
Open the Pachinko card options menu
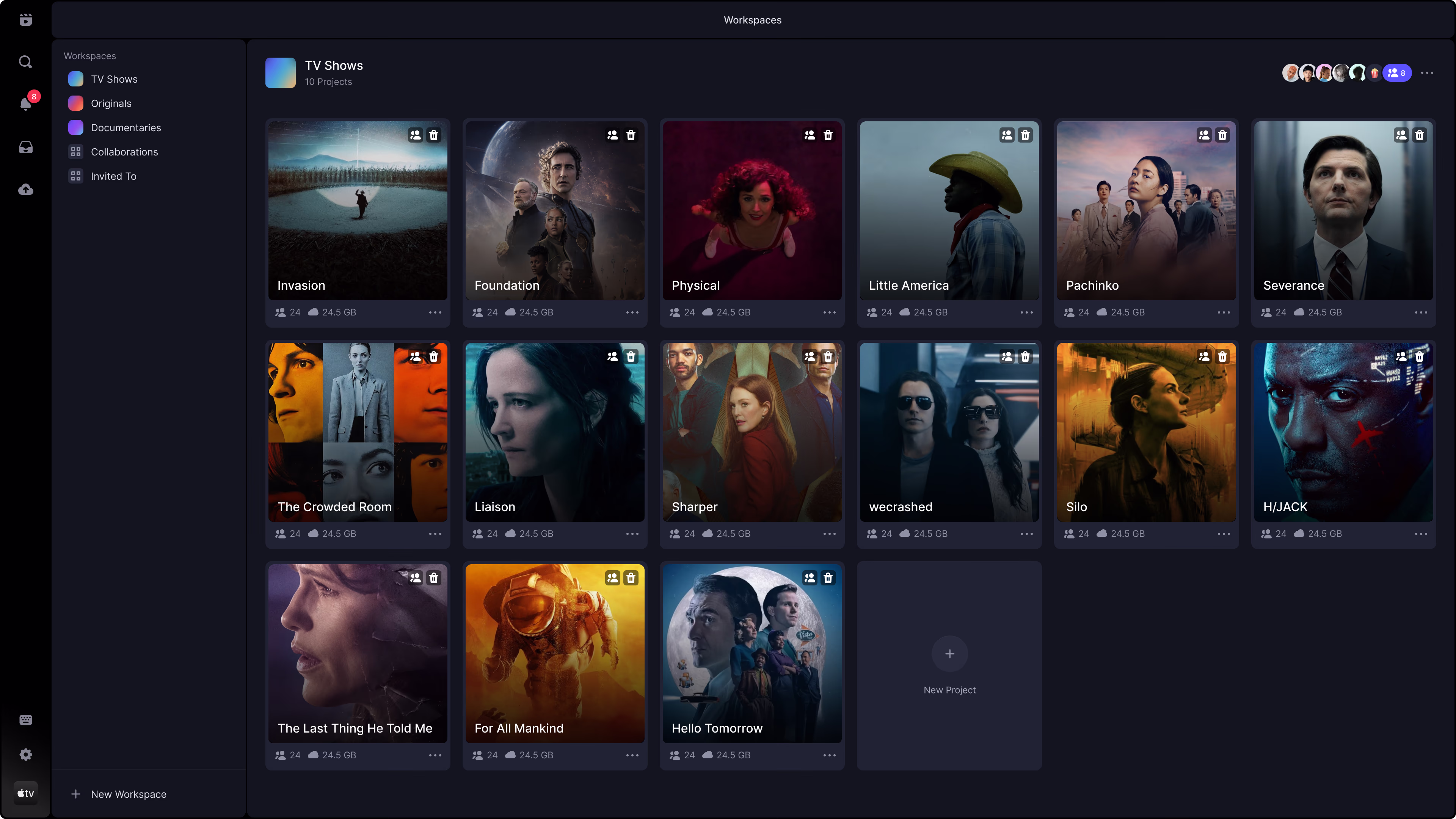(1224, 312)
